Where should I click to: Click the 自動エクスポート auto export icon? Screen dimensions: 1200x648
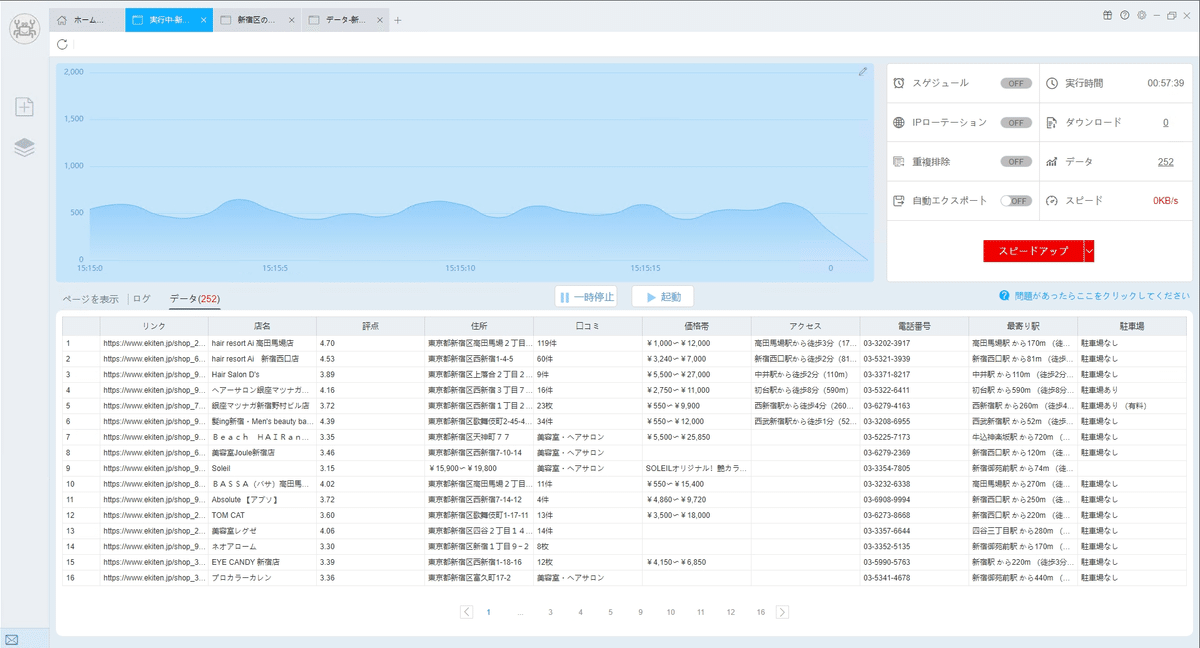click(899, 200)
